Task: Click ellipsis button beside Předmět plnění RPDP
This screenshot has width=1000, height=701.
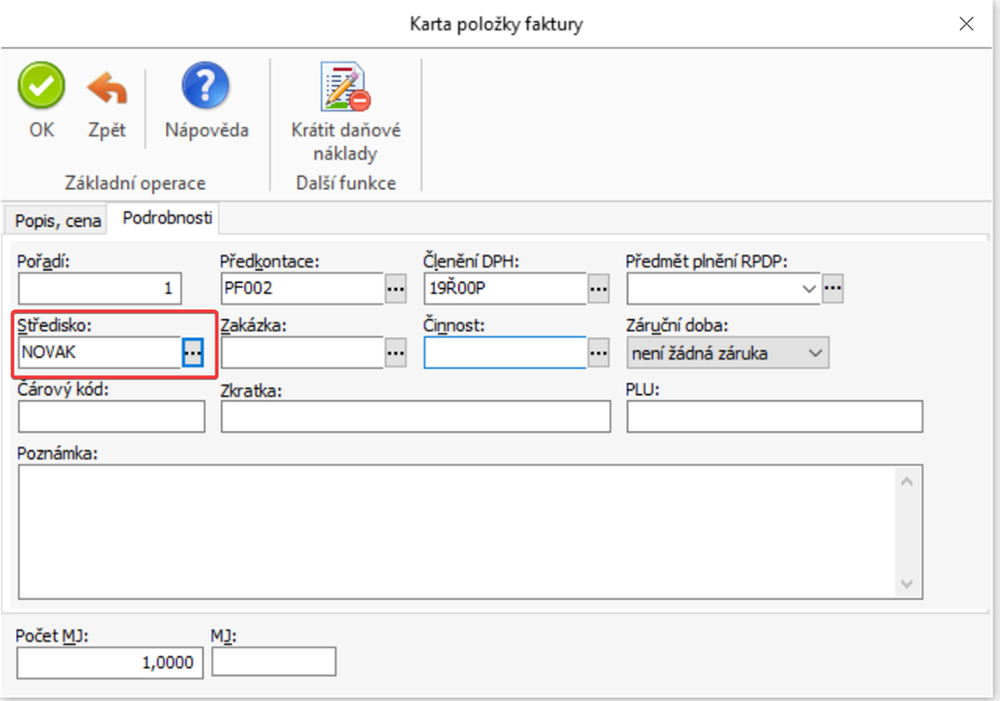Action: click(x=832, y=289)
